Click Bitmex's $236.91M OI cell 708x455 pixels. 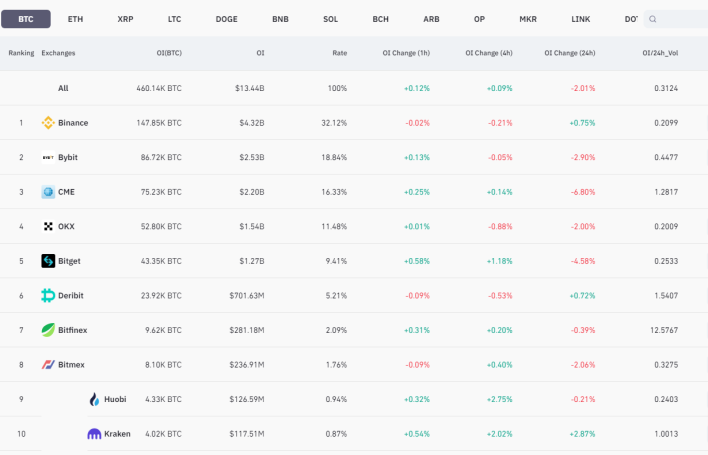(x=247, y=365)
